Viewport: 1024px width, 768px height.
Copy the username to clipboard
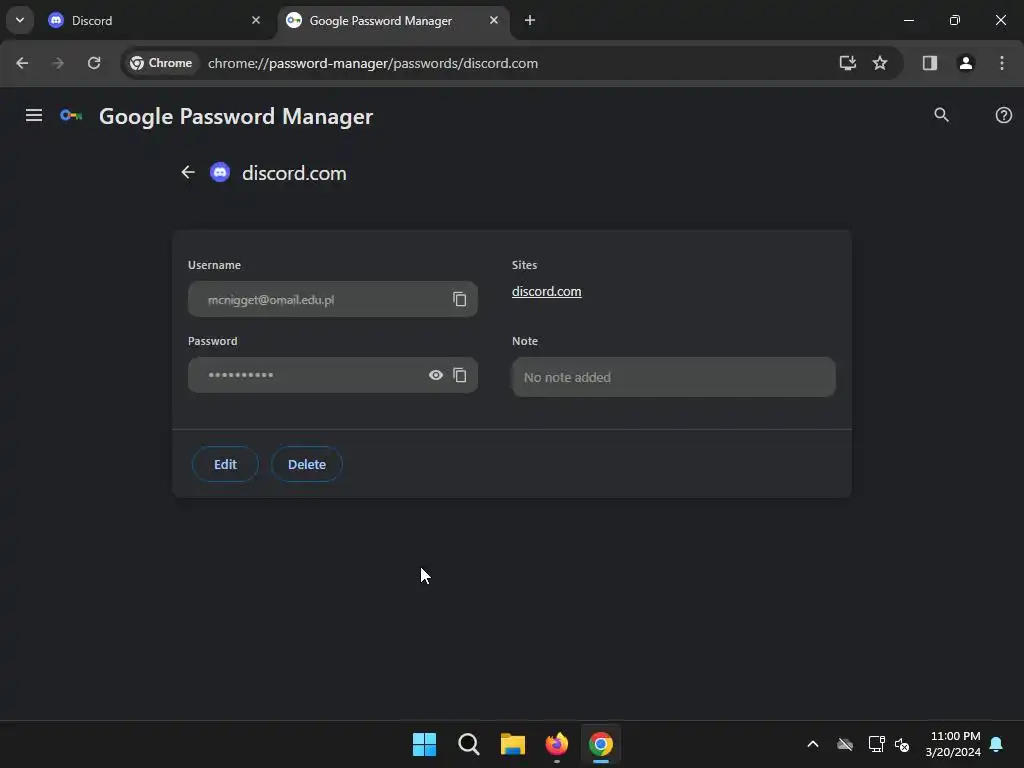click(x=460, y=299)
